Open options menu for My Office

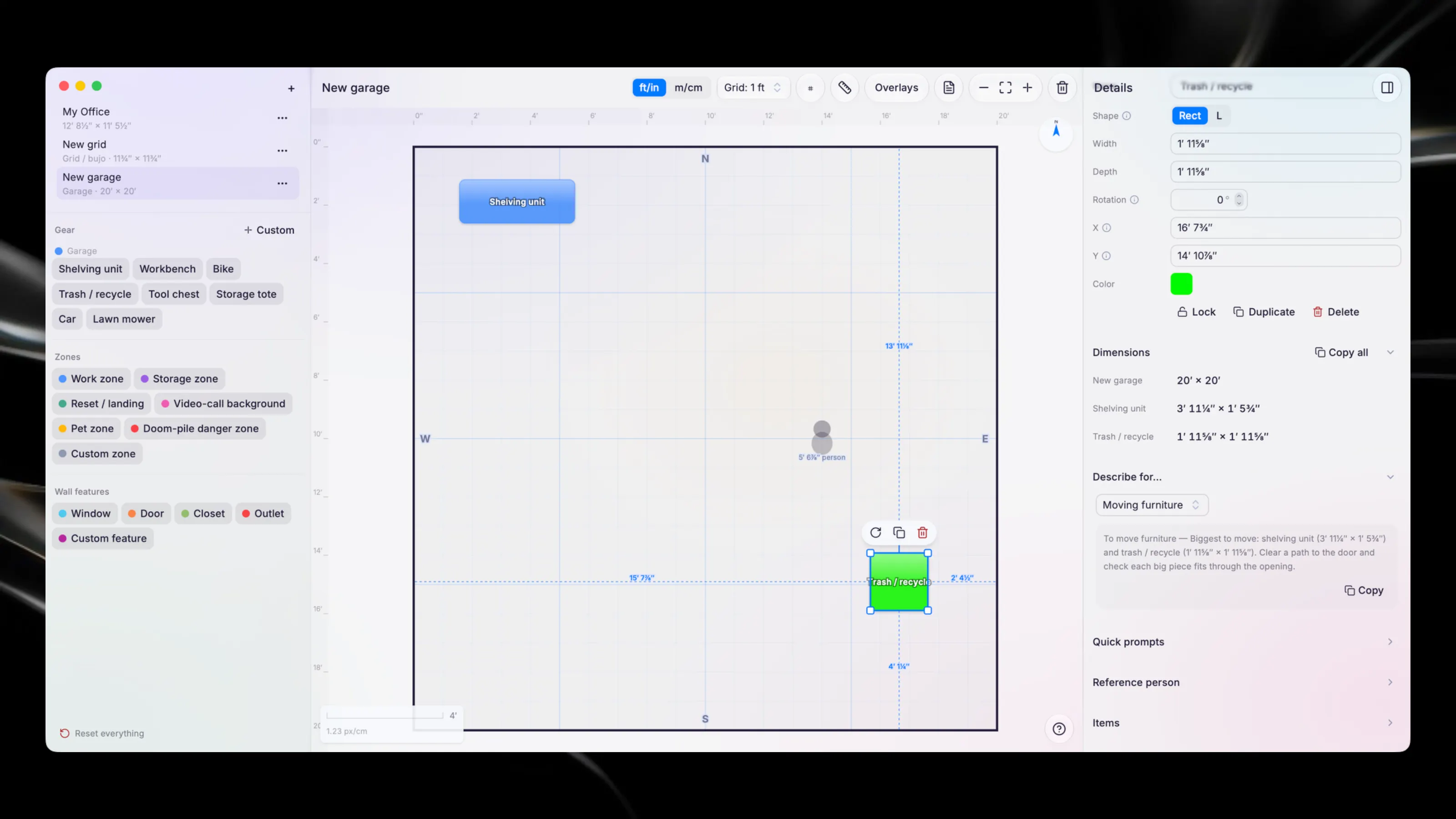282,118
